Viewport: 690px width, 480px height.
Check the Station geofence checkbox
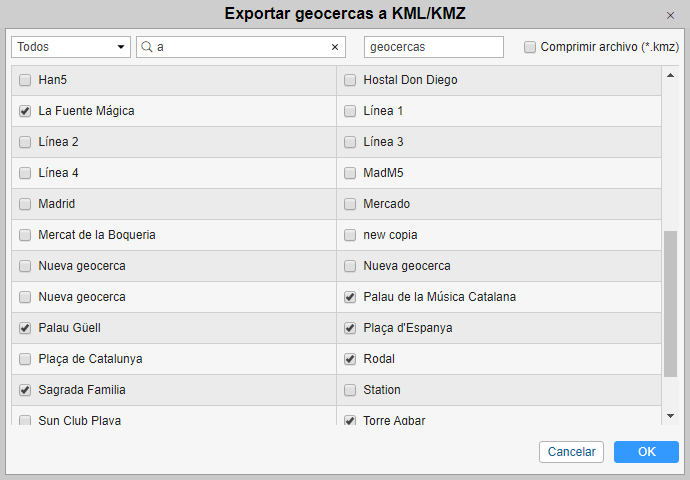(x=350, y=390)
